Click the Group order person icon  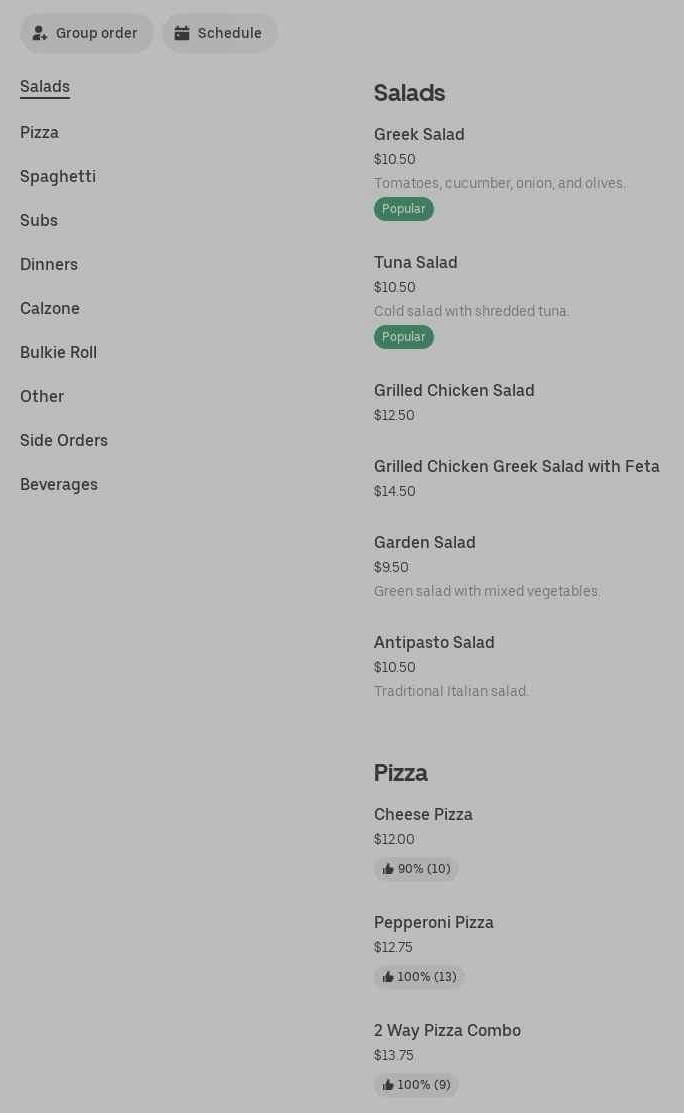(x=40, y=33)
